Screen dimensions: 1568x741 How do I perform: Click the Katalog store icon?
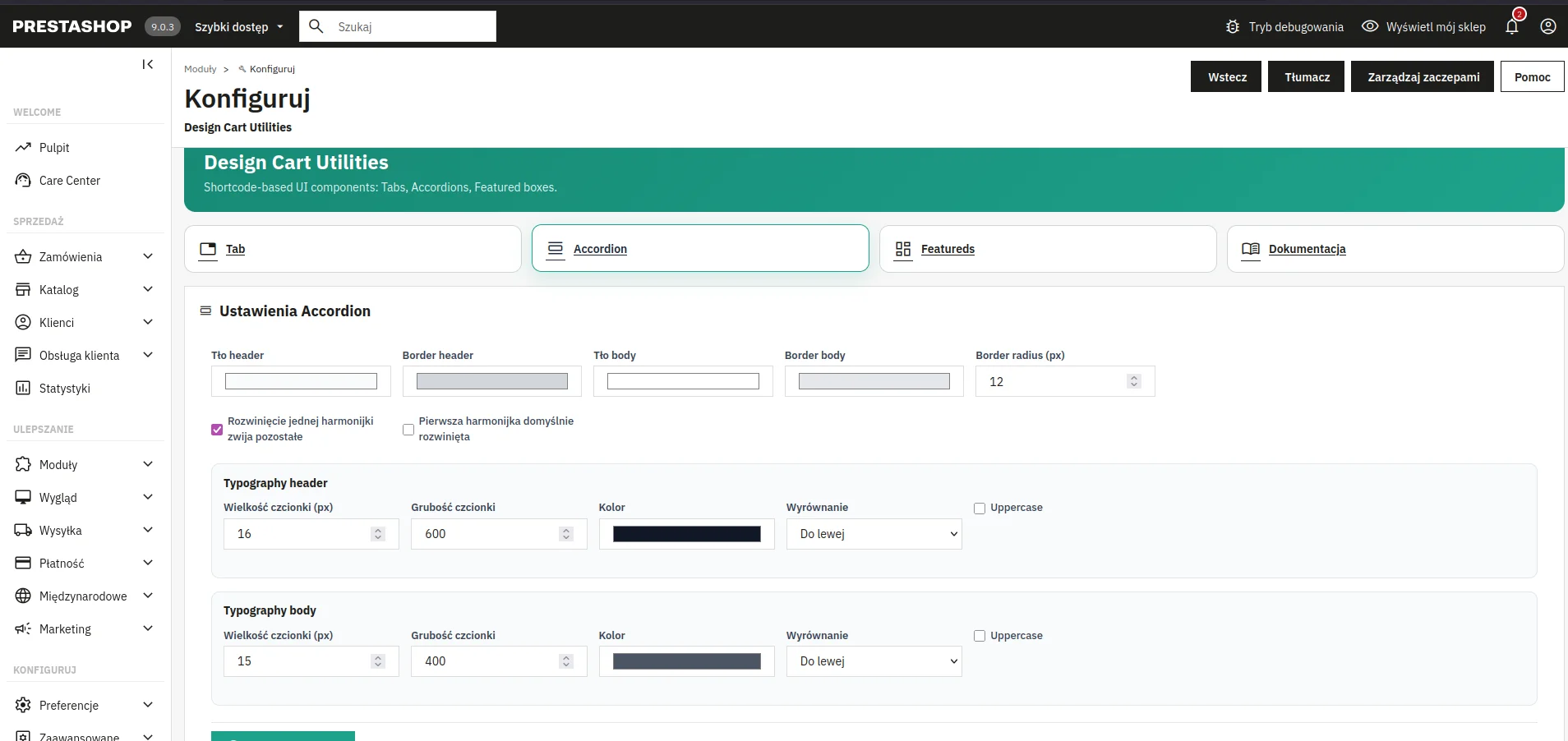(23, 290)
